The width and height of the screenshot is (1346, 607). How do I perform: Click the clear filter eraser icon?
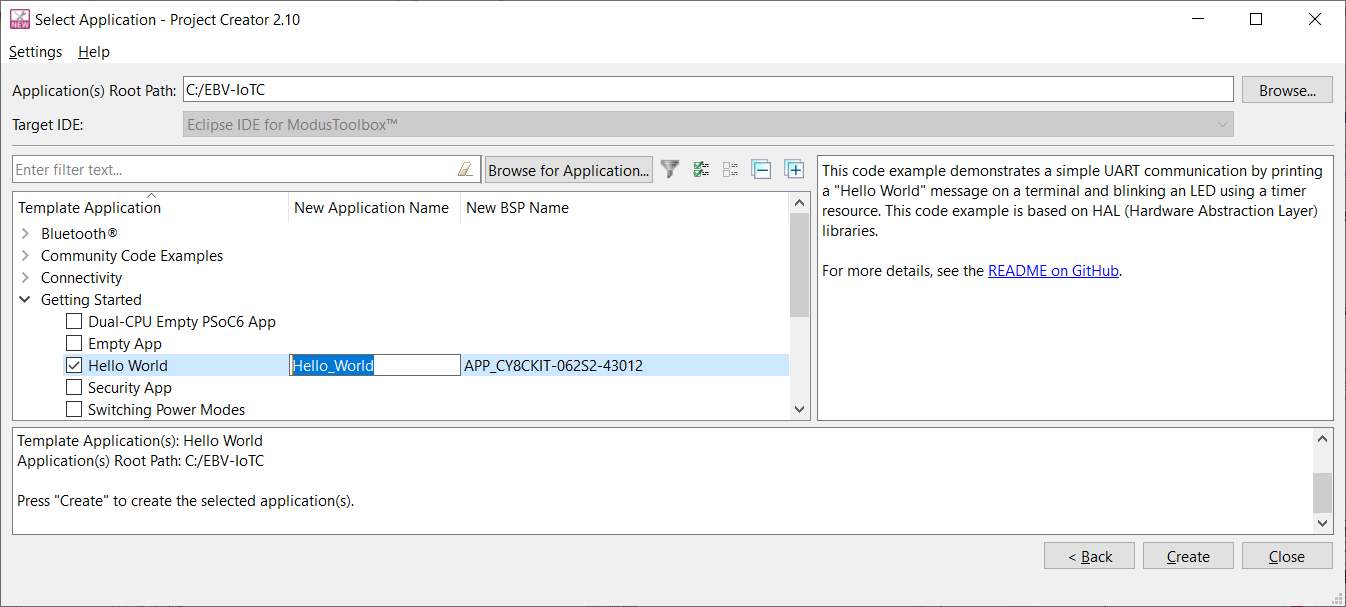click(x=465, y=170)
